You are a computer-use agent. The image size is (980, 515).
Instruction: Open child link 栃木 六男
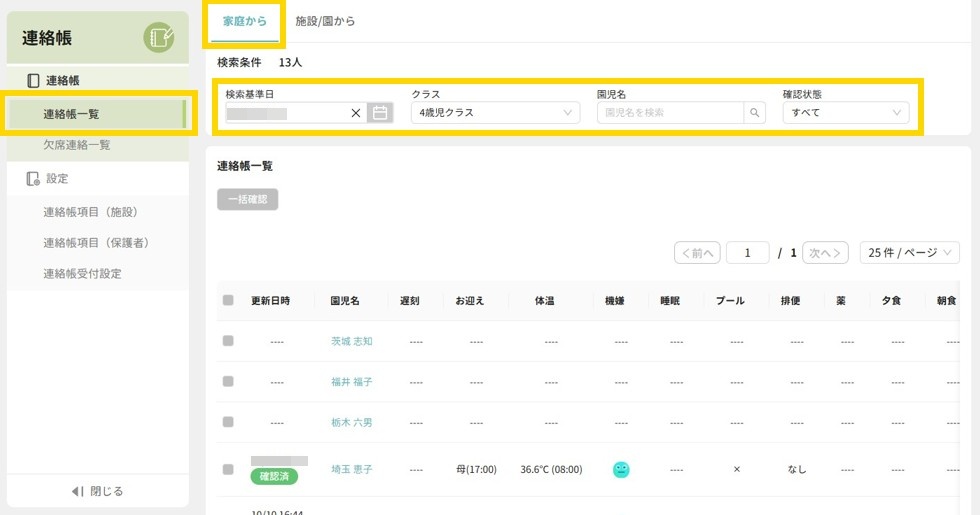[351, 423]
